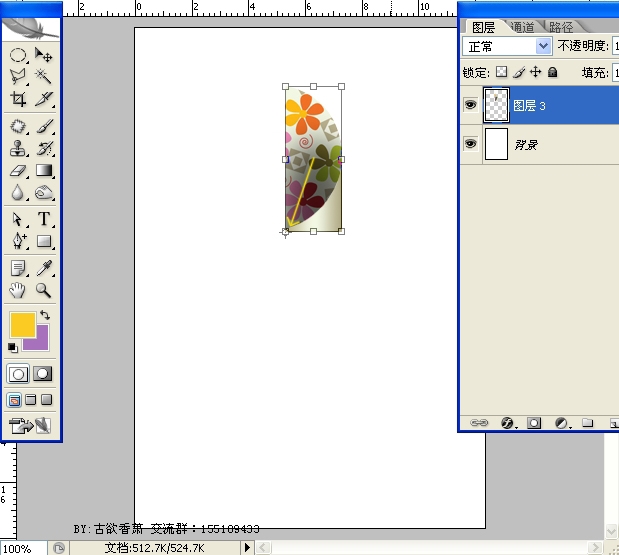The image size is (619, 555).
Task: Select the History Brush tool
Action: [x=43, y=149]
